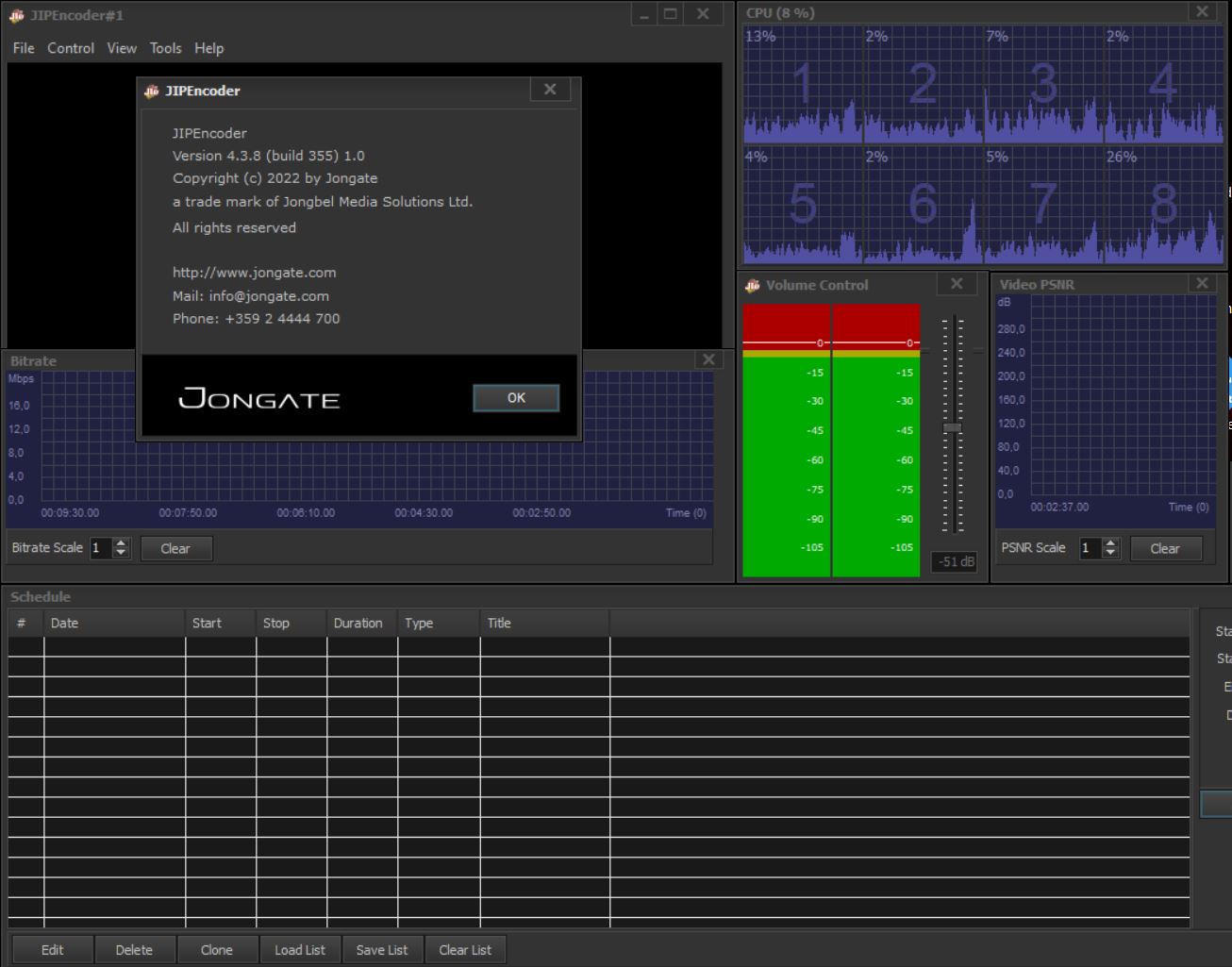This screenshot has width=1232, height=967.
Task: Increase the PSNR Scale value
Action: pos(1110,543)
